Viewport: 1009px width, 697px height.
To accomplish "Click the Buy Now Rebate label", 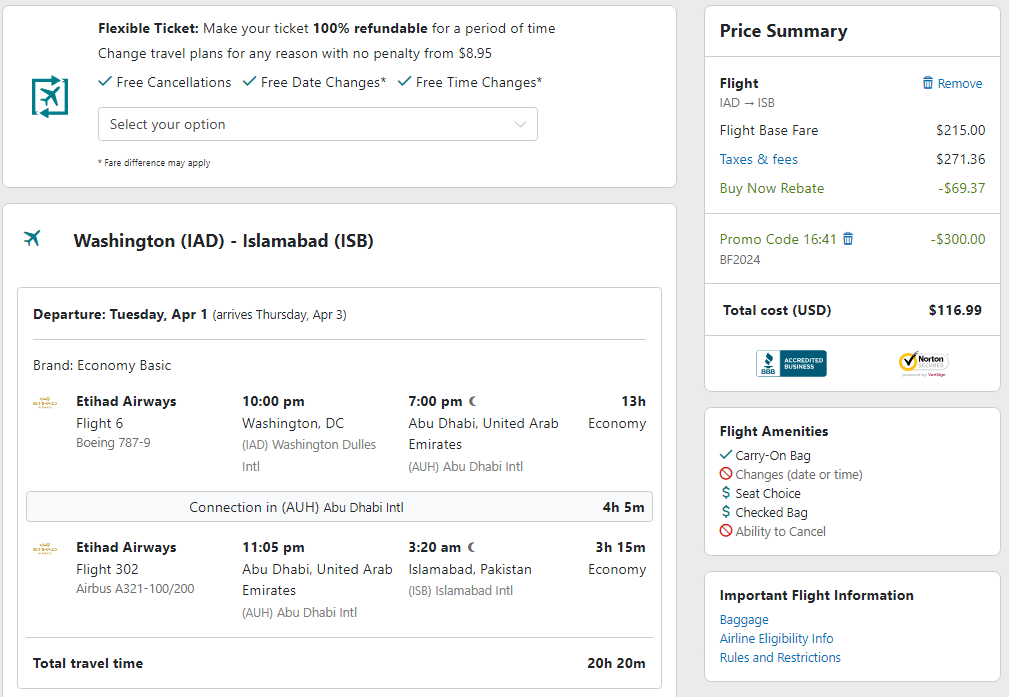I will [x=772, y=188].
